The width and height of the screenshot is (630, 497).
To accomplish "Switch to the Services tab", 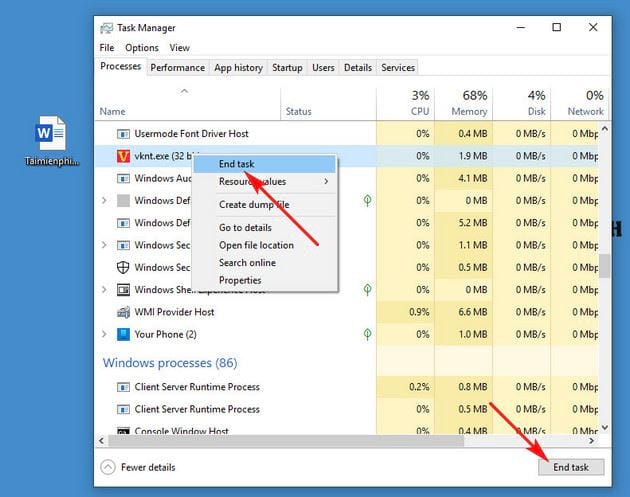I will (x=398, y=67).
